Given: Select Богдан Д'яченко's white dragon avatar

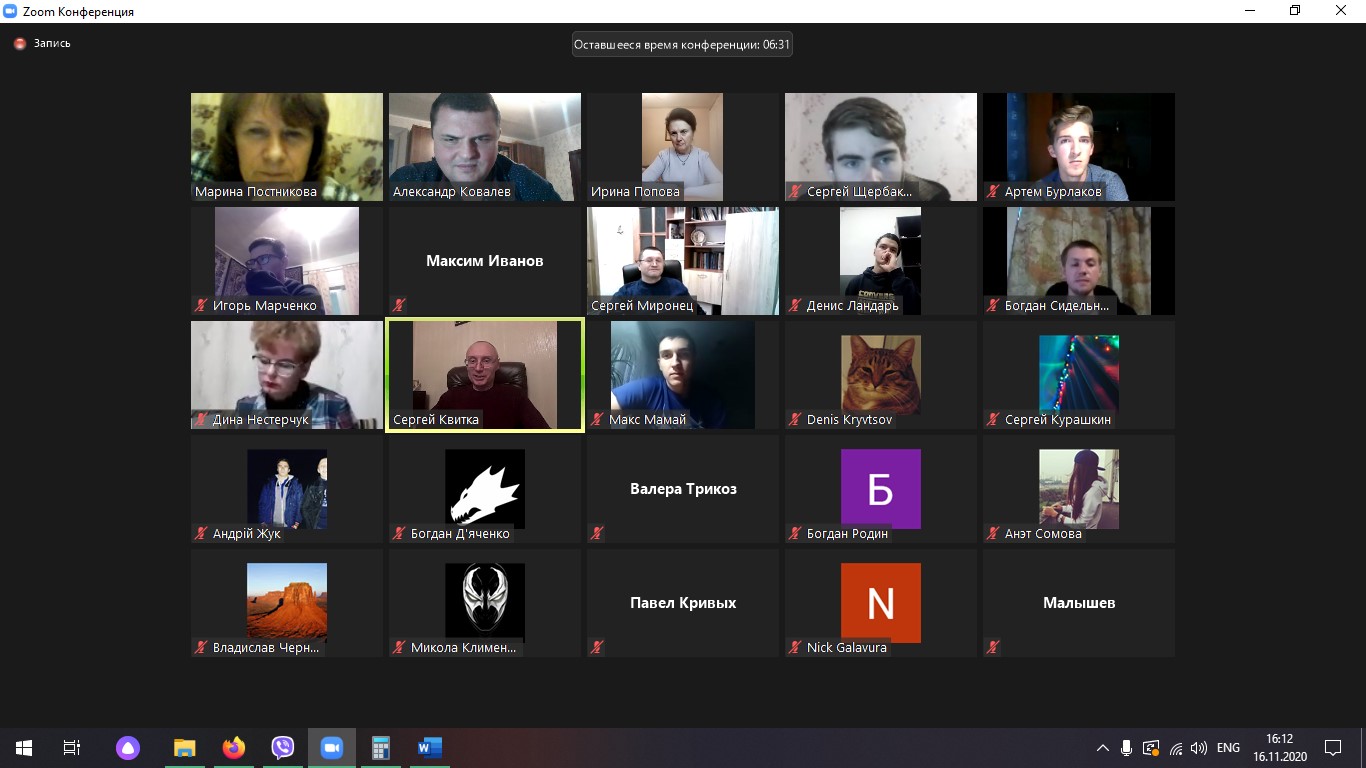Looking at the screenshot, I should 485,489.
